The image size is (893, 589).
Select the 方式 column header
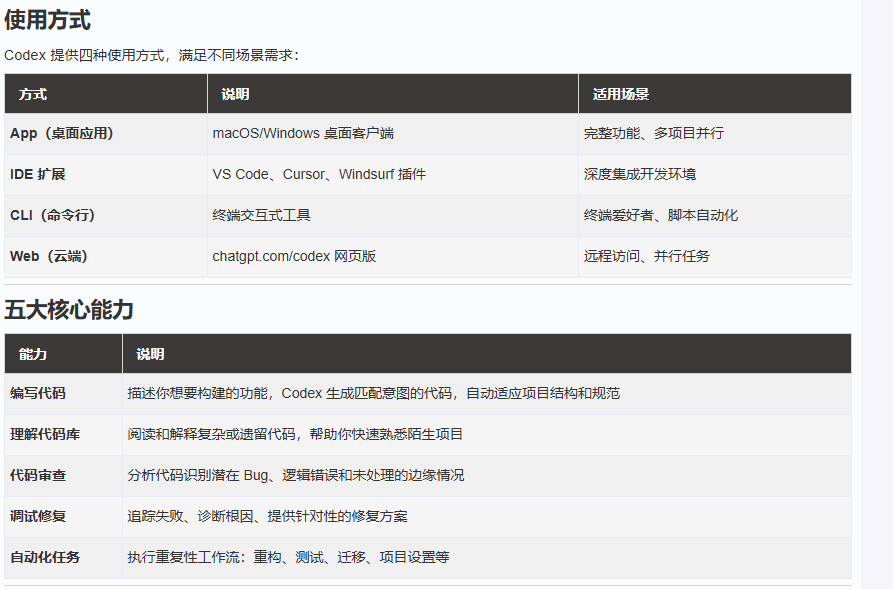click(33, 94)
